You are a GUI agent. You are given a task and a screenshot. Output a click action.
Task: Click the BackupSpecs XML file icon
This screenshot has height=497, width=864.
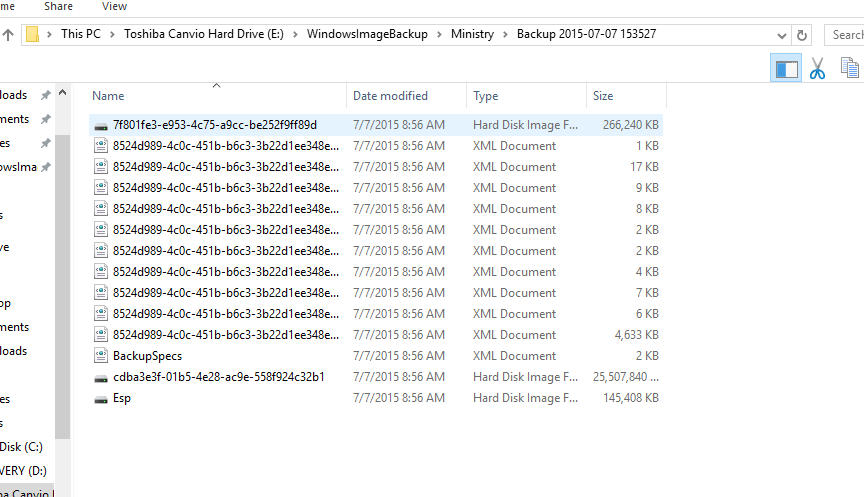click(x=100, y=356)
